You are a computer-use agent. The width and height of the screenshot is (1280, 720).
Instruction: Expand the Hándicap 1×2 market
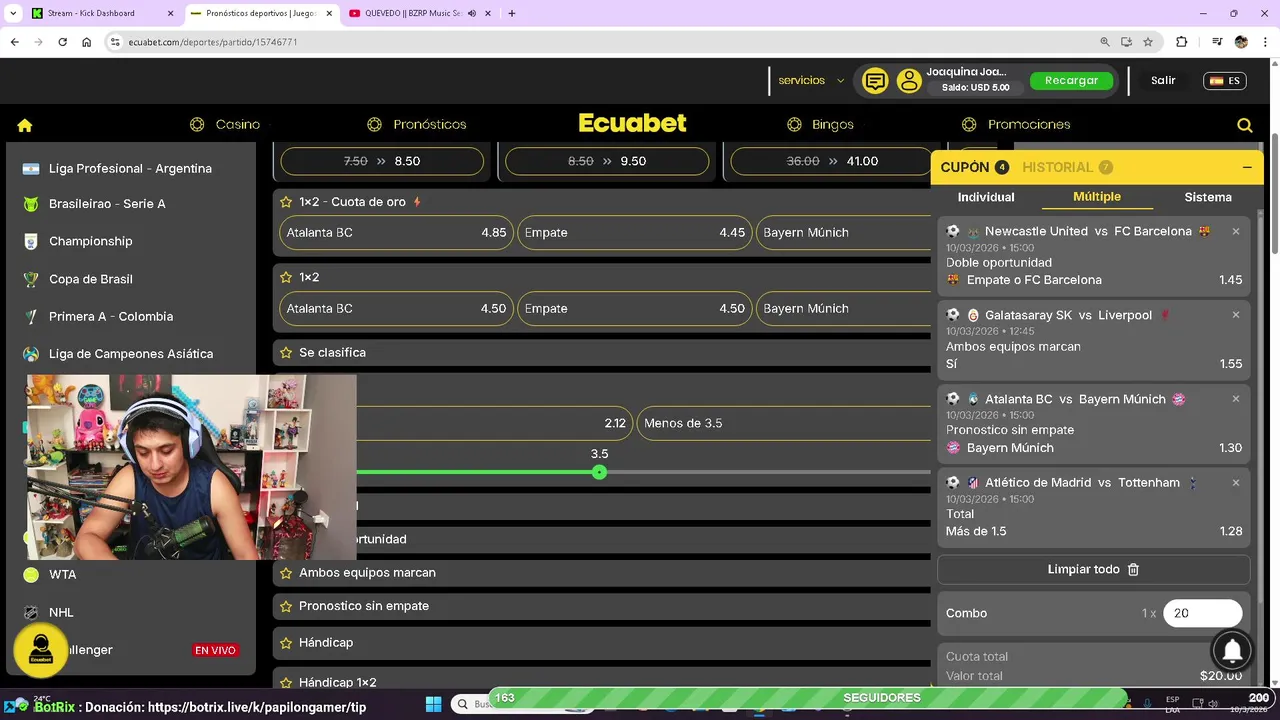coord(601,680)
